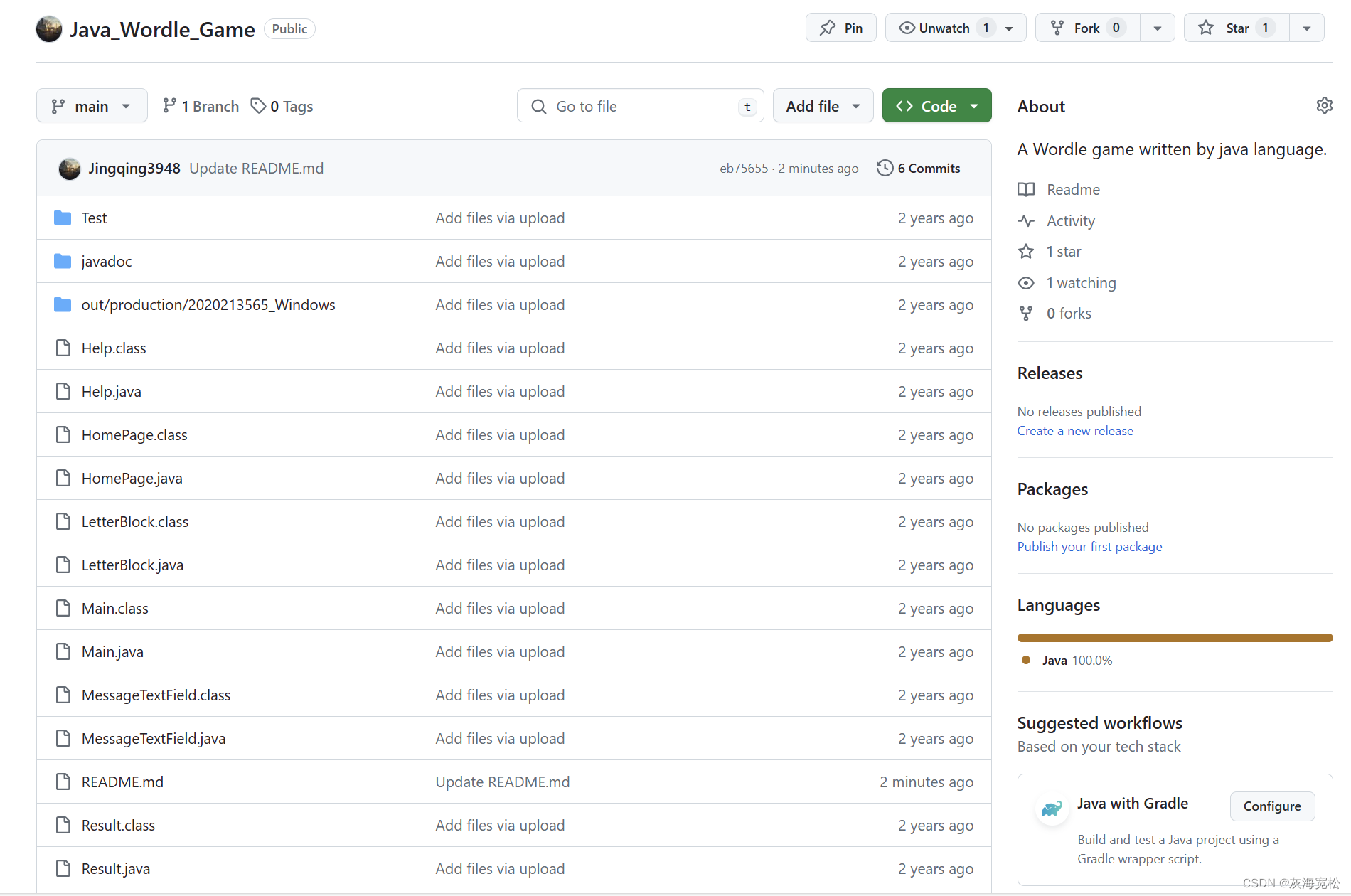The width and height of the screenshot is (1351, 896).
Task: Open the 0 forks link
Action: (1069, 313)
